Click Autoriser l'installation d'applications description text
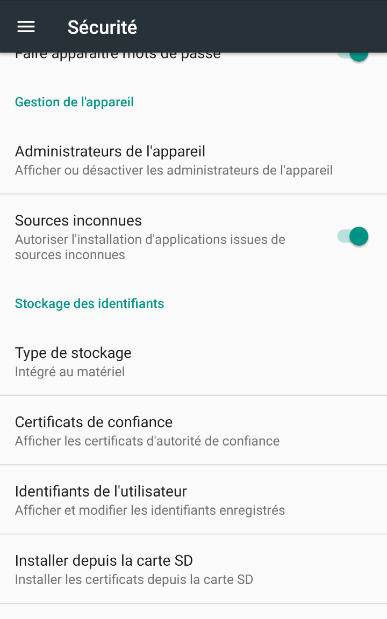Viewport: 387px width, 619px height. 150,247
